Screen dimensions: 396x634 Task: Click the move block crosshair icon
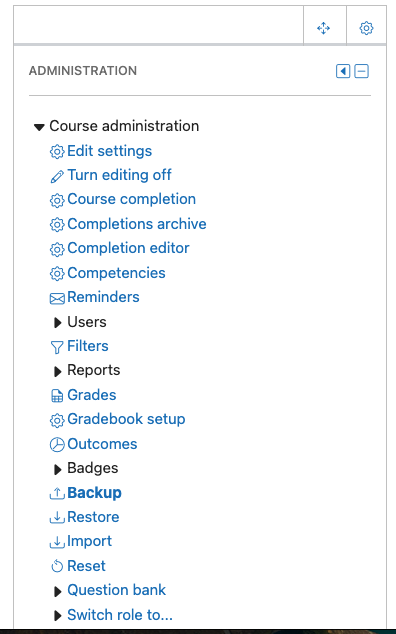(x=323, y=28)
